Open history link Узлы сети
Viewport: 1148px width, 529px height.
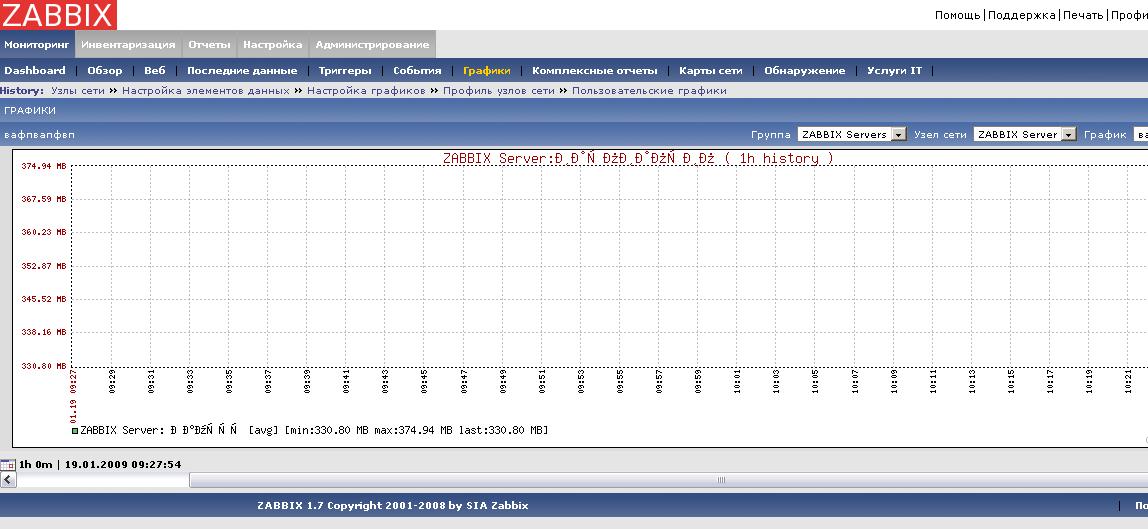tap(78, 91)
